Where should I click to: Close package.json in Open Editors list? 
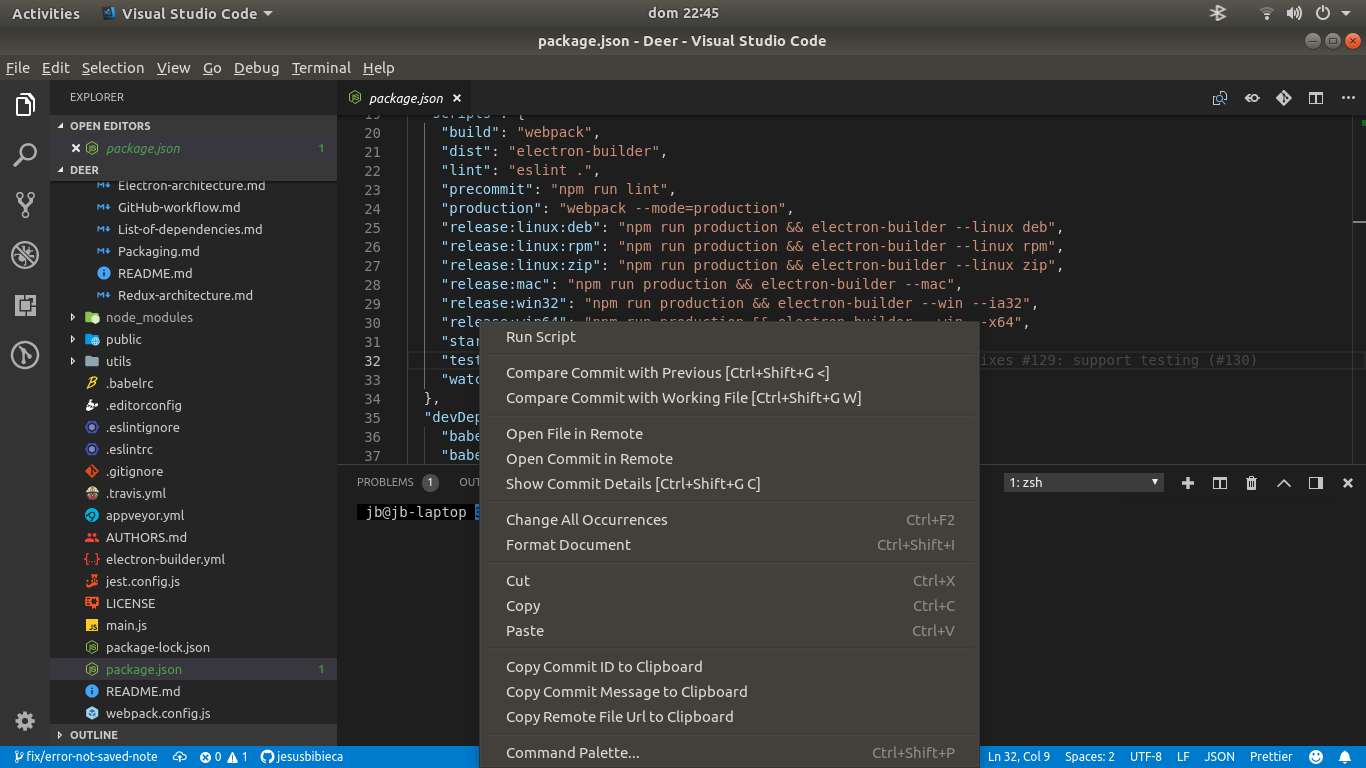click(76, 148)
